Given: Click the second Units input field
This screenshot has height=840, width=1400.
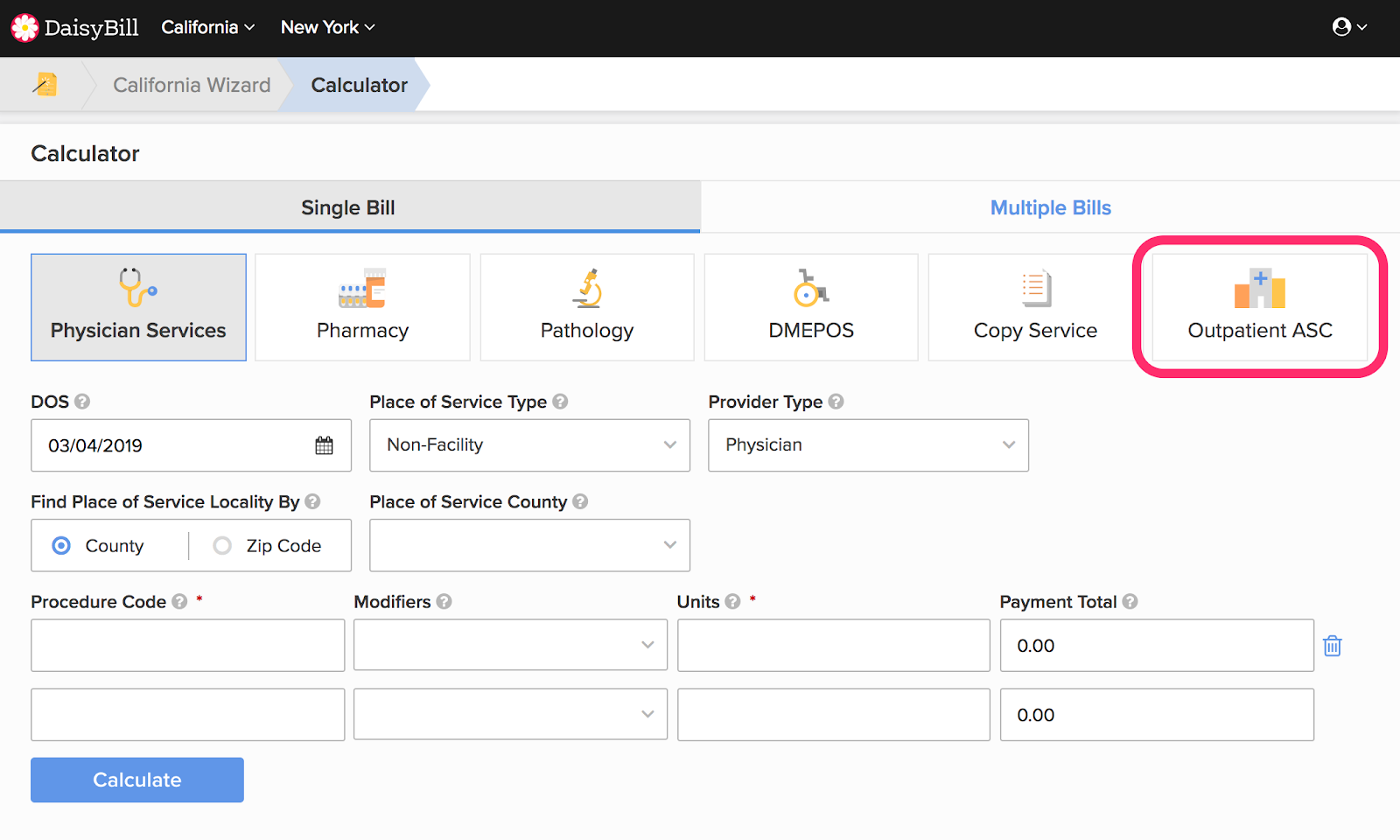Looking at the screenshot, I should pyautogui.click(x=833, y=715).
